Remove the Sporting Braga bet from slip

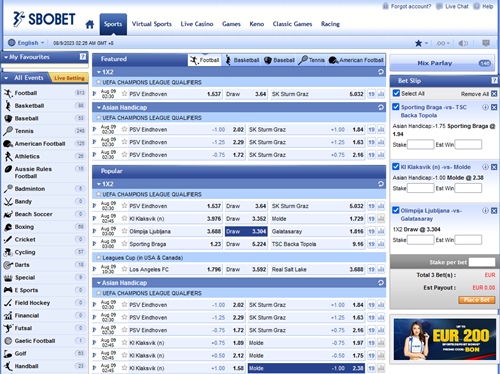[x=494, y=107]
